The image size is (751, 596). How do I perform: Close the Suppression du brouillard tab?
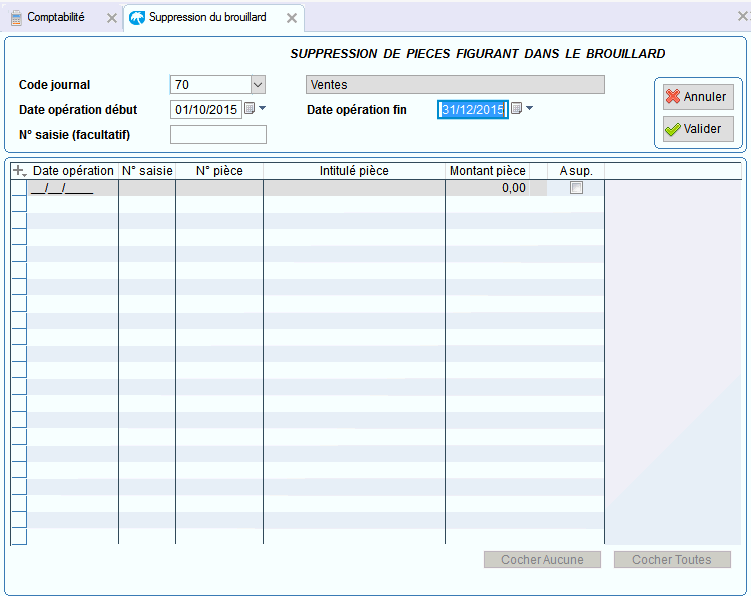292,18
